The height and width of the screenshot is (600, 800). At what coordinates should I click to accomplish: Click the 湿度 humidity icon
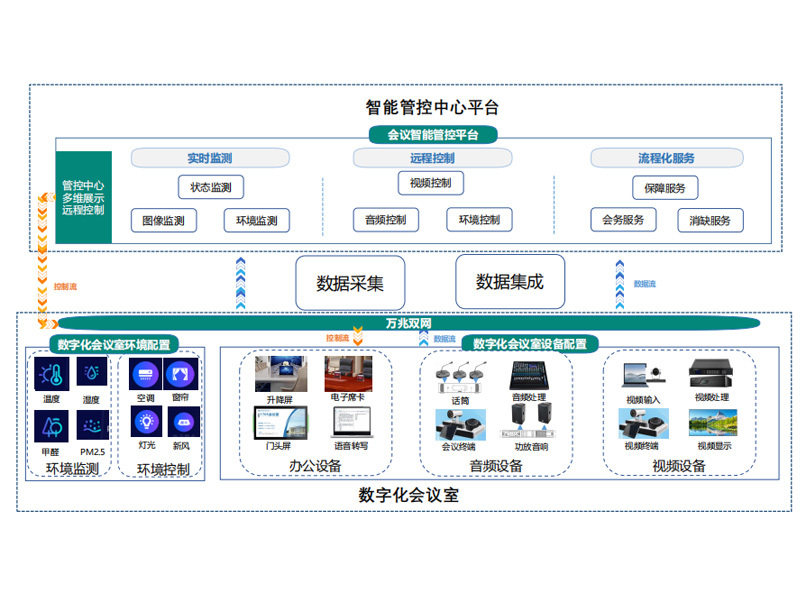coord(92,371)
